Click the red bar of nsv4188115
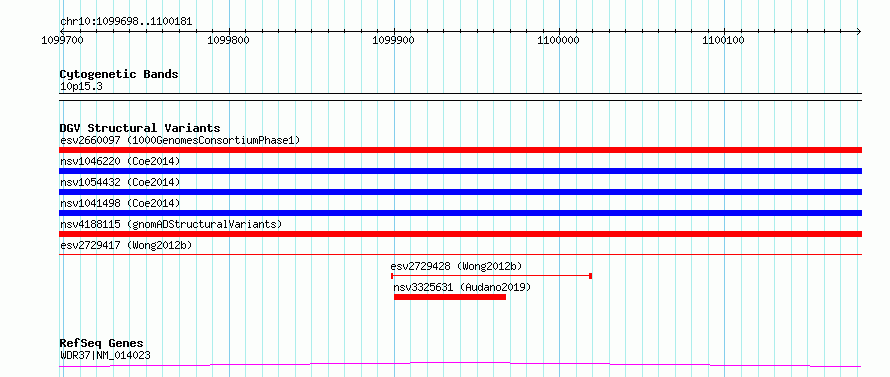This screenshot has height=377, width=890. coord(460,234)
